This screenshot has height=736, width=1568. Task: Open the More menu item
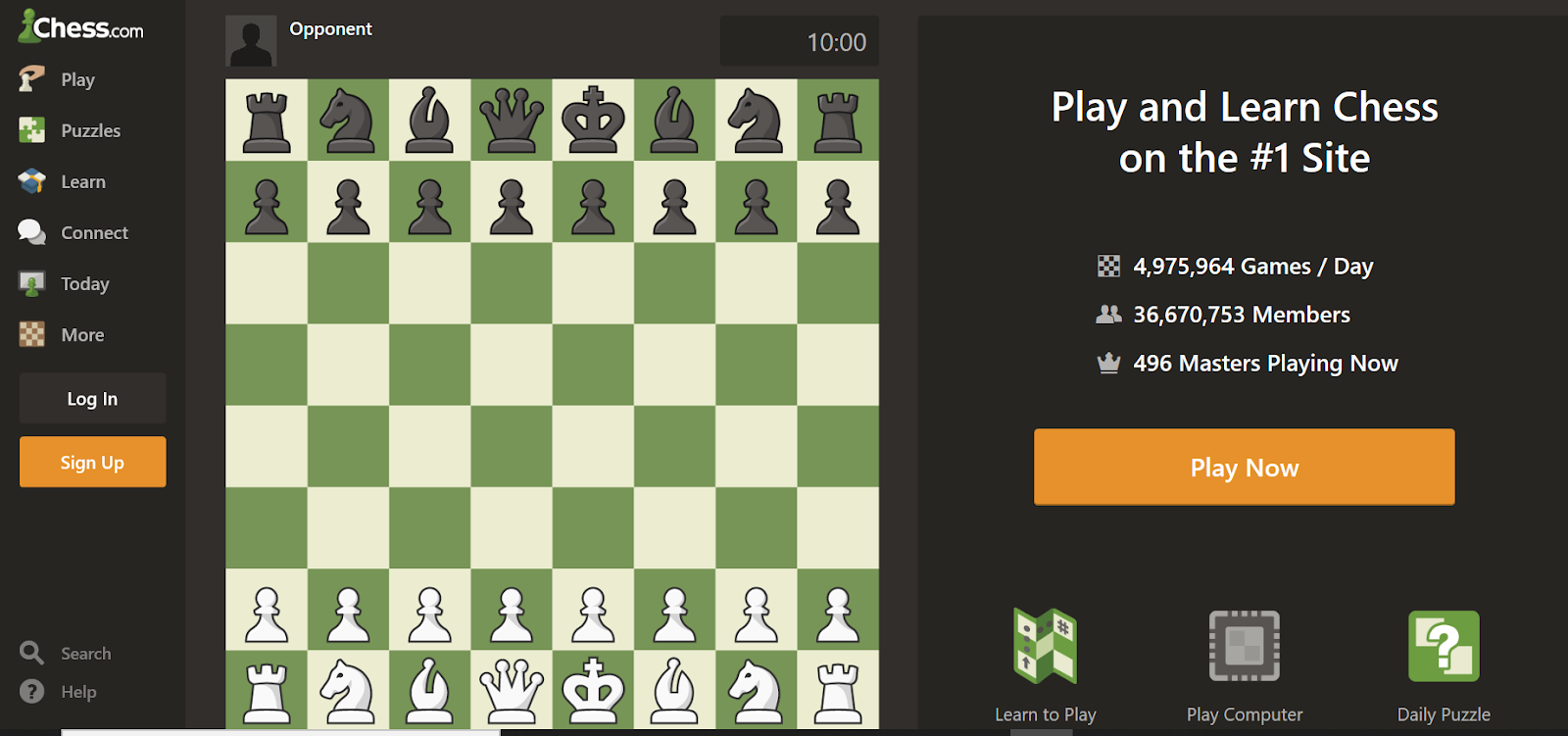pos(82,334)
